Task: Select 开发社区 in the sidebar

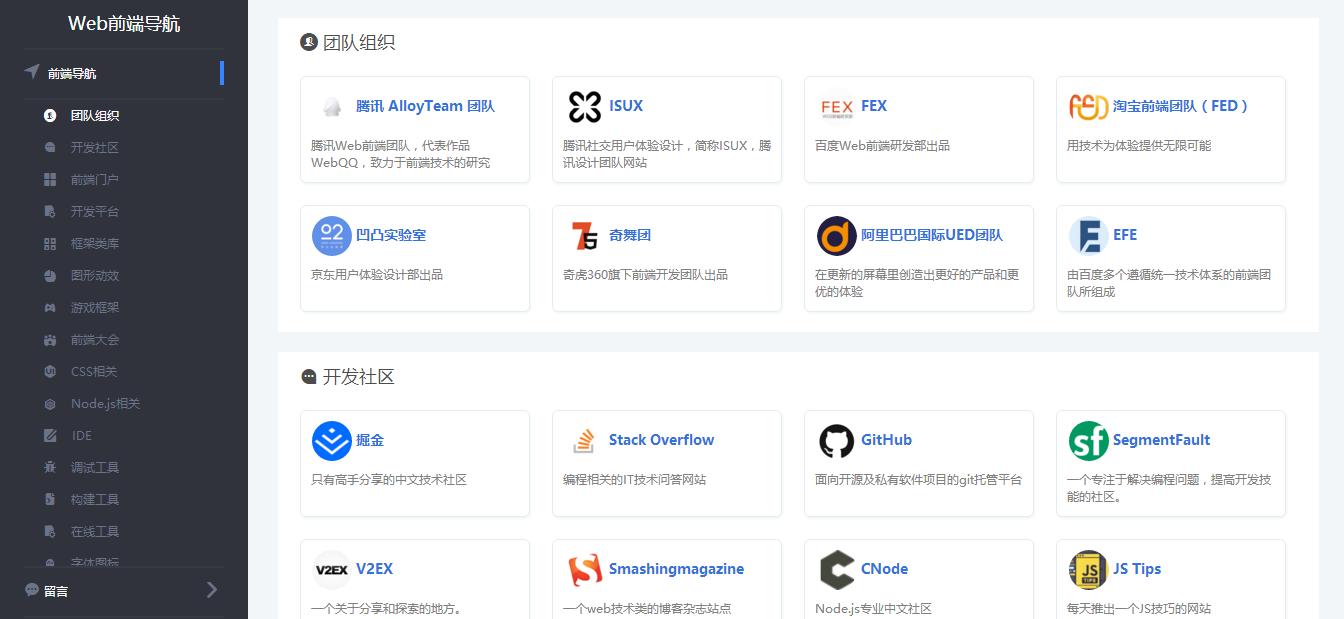Action: point(95,148)
